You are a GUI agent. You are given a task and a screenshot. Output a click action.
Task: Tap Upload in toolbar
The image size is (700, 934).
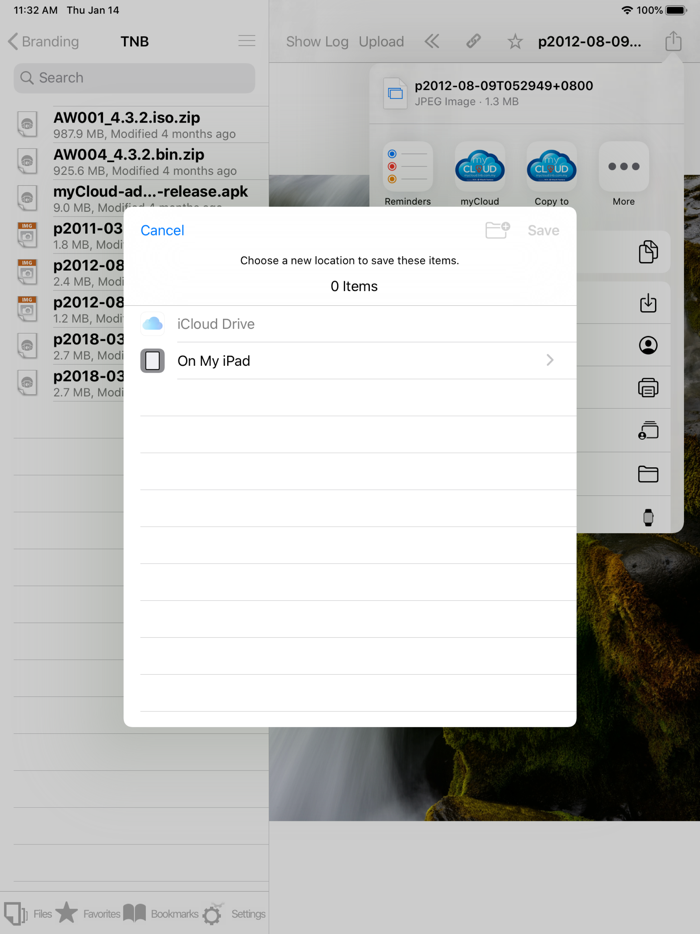click(x=381, y=42)
